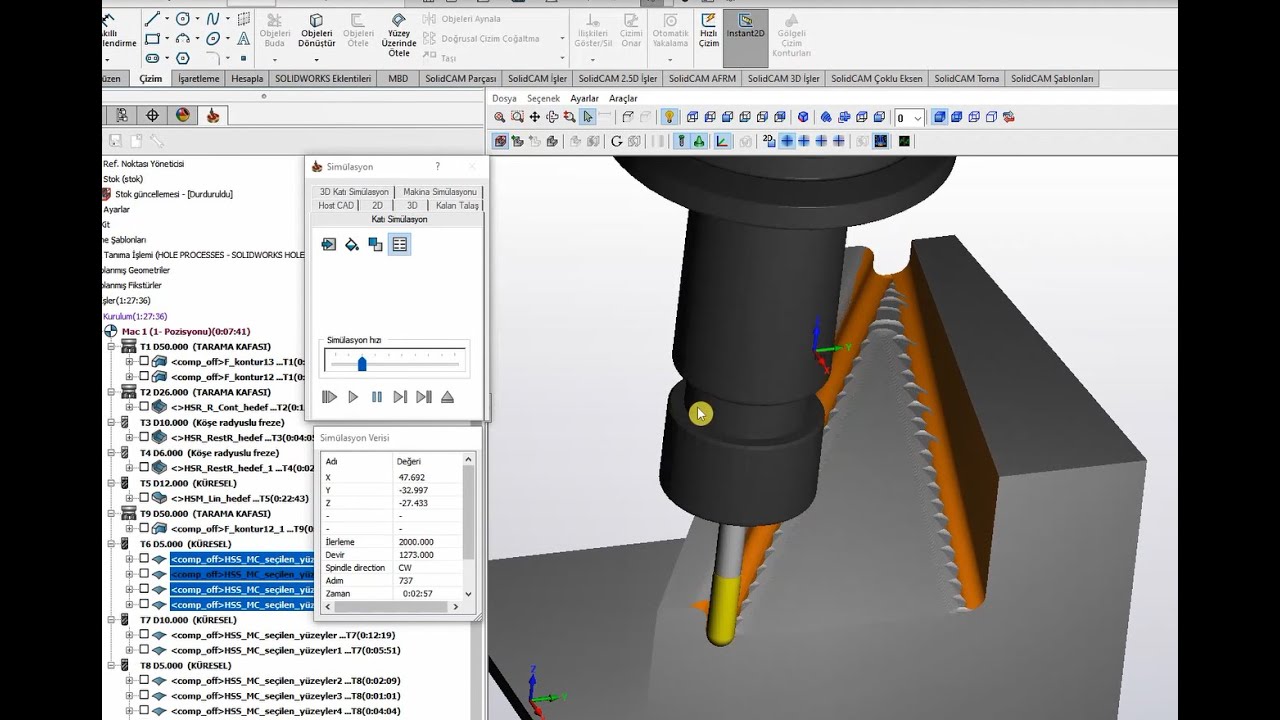
Task: Click the Stok güncellemesi - [Durduruldu] item
Action: (174, 194)
